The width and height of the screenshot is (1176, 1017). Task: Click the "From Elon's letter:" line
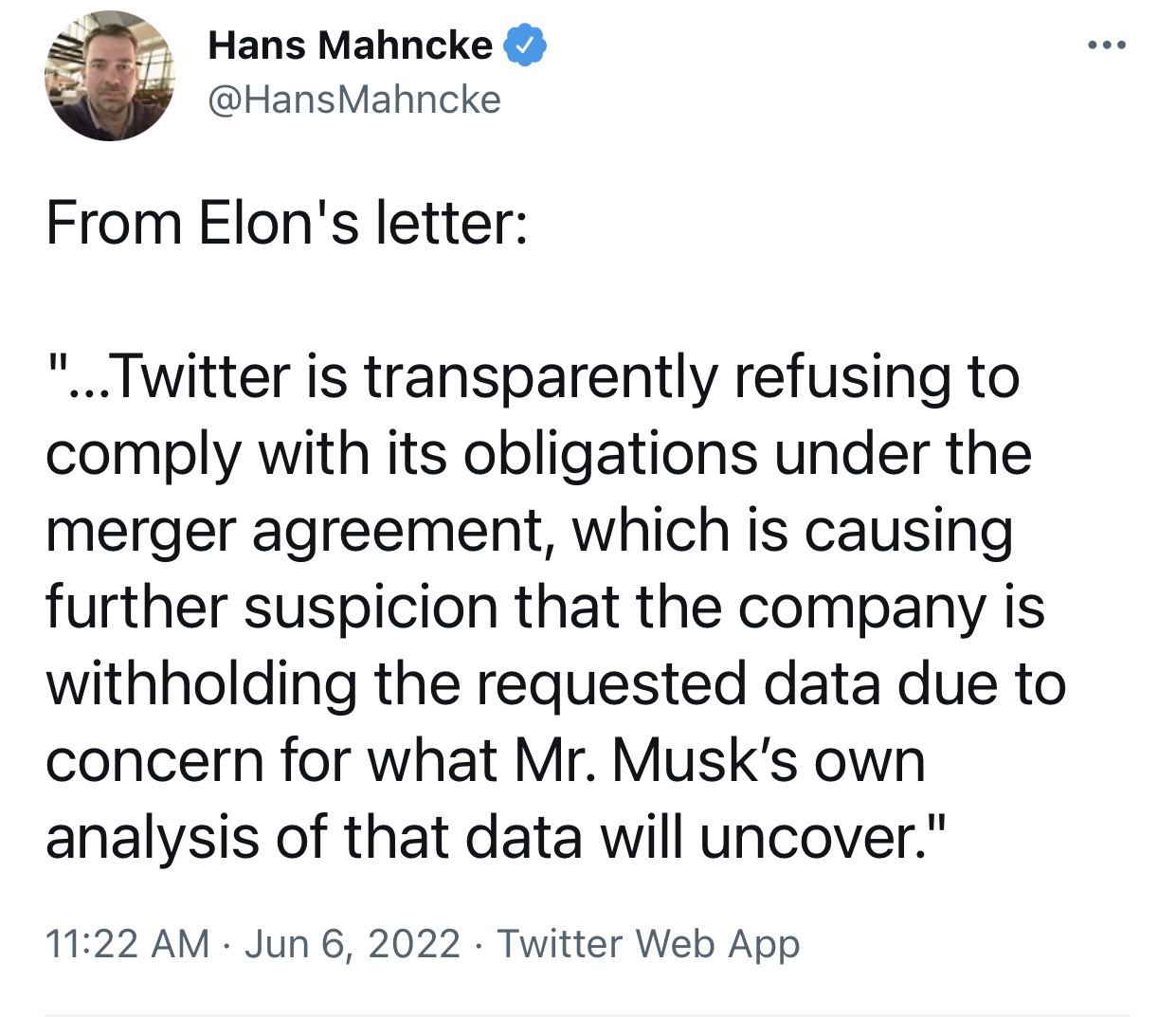click(x=286, y=224)
